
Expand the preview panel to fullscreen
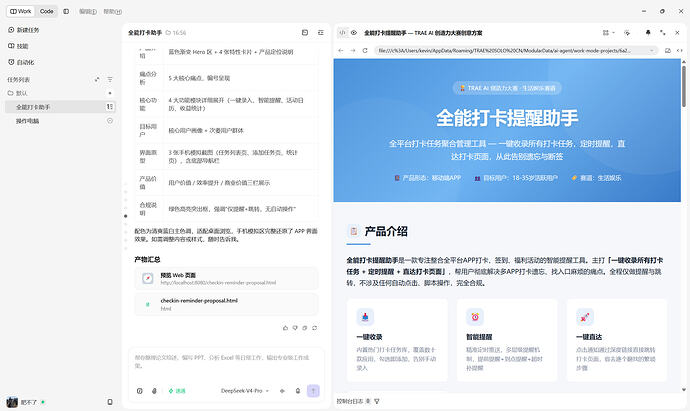(663, 33)
